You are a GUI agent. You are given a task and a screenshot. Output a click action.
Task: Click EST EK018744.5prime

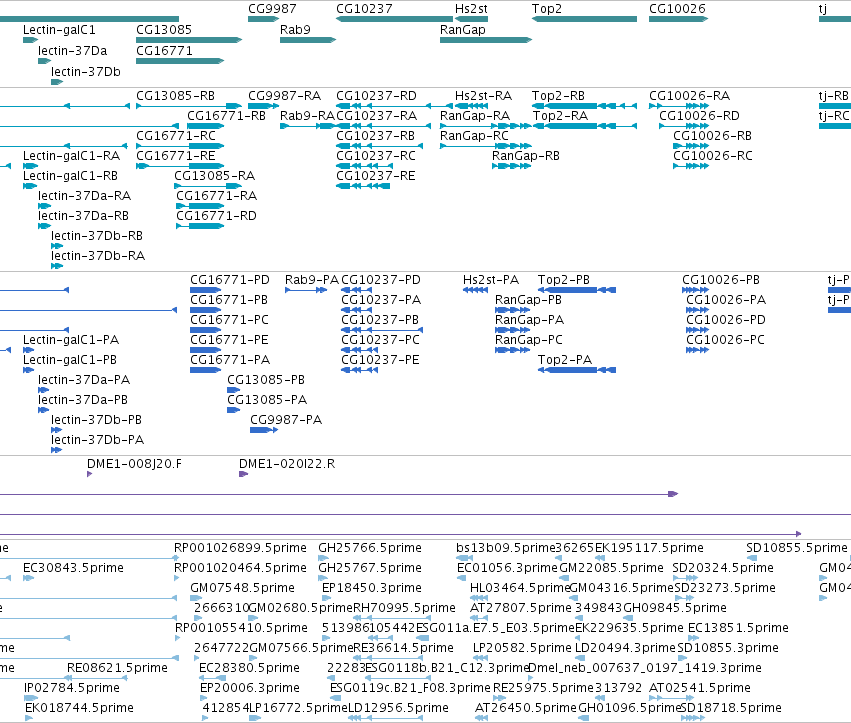[x=79, y=708]
